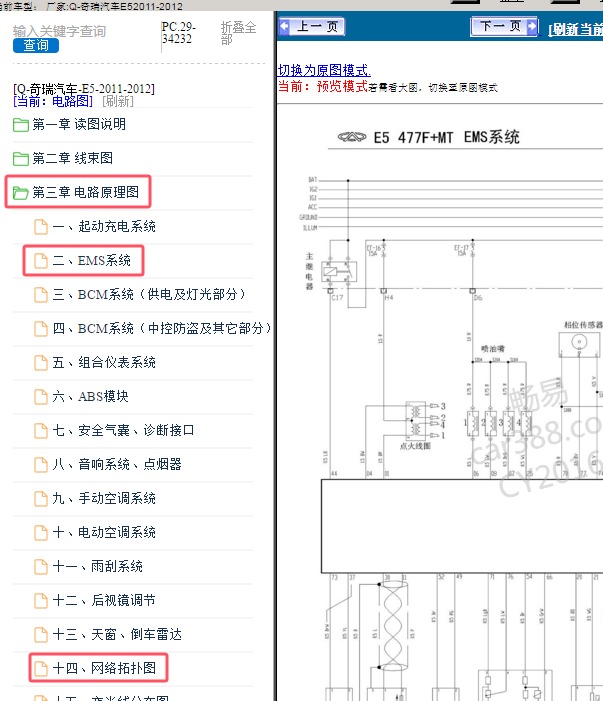Open 五、组合仪表系统 page
603x701 pixels.
[x=104, y=362]
